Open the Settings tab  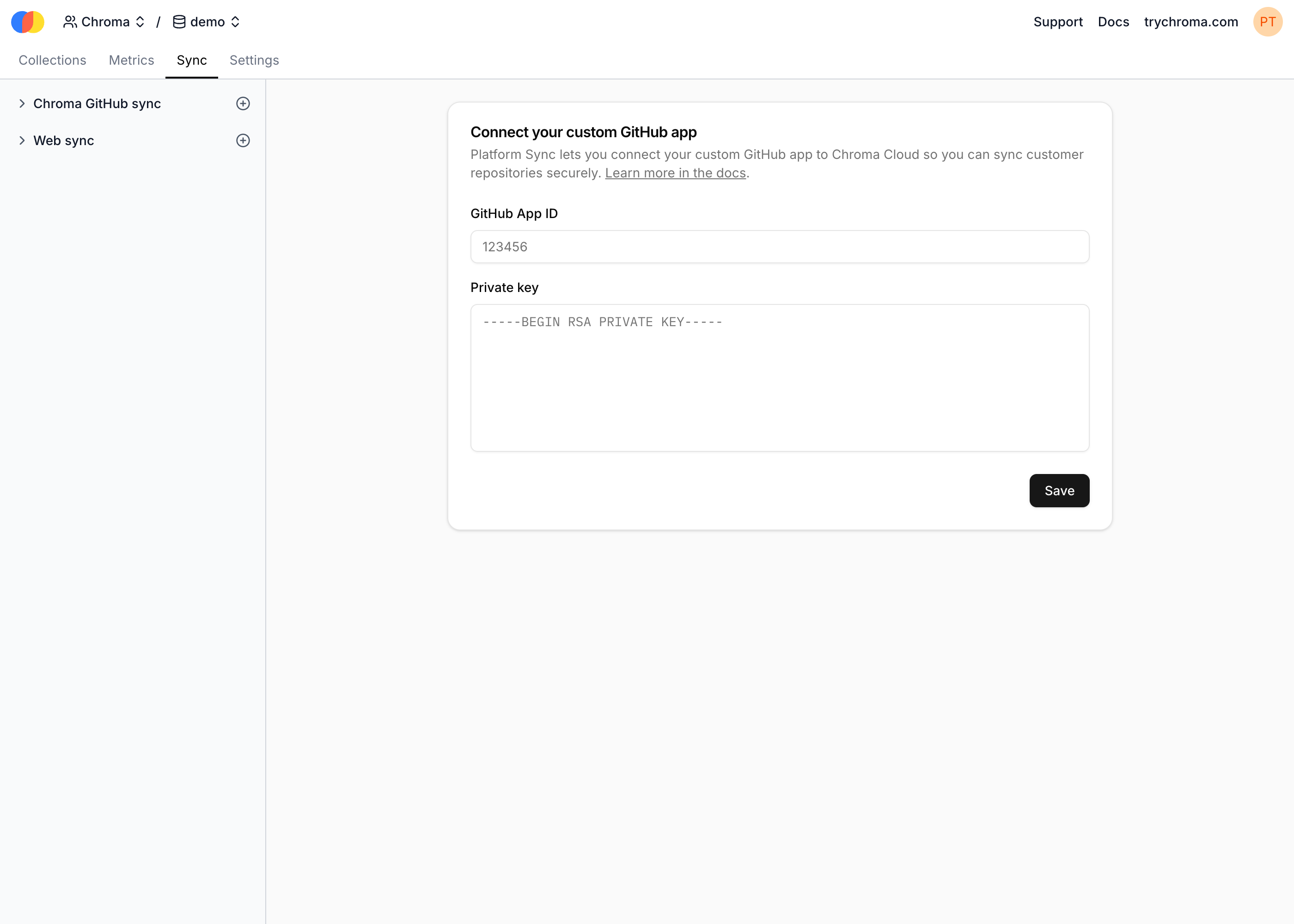coord(254,61)
